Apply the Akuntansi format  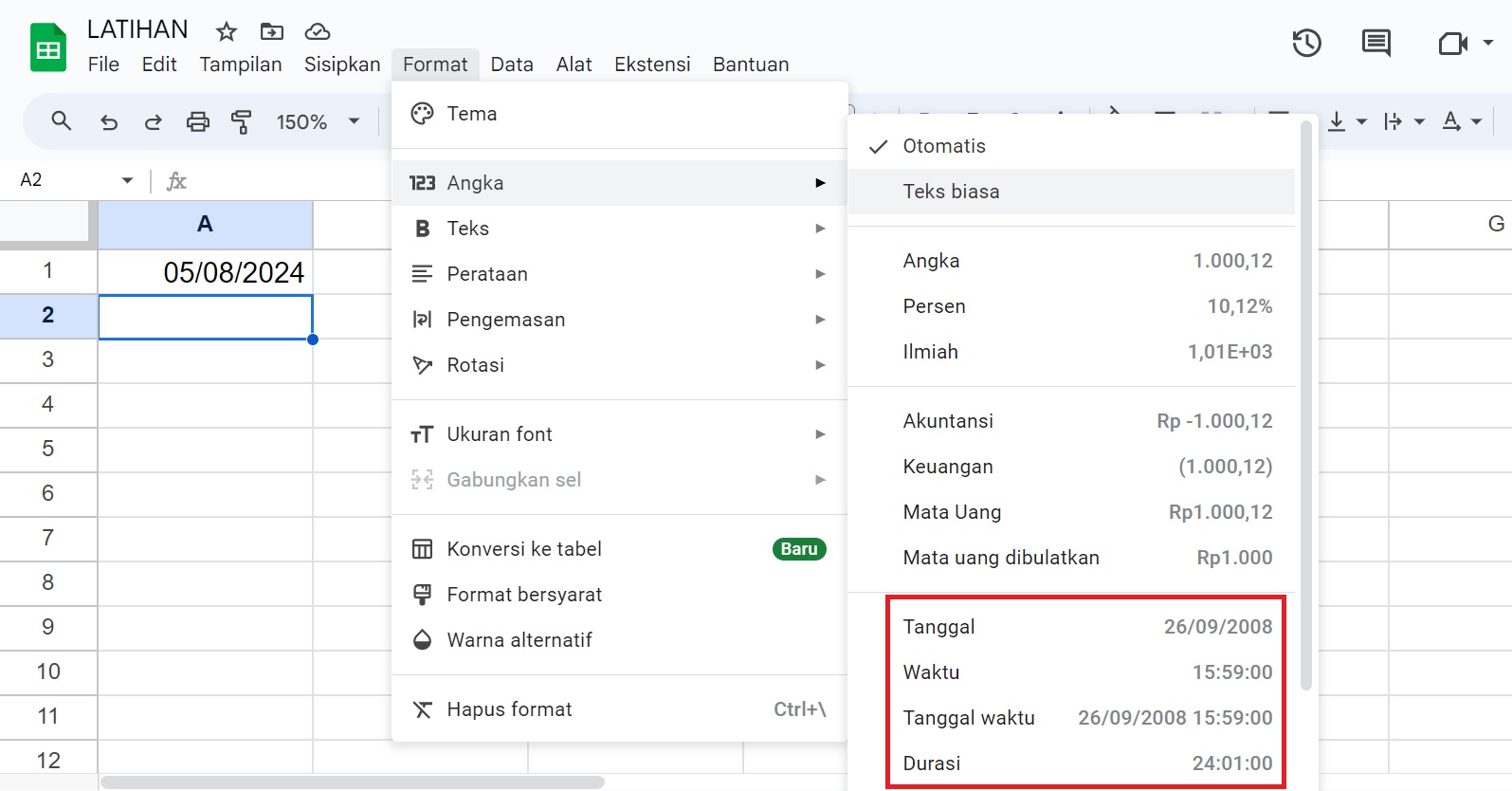click(1071, 421)
